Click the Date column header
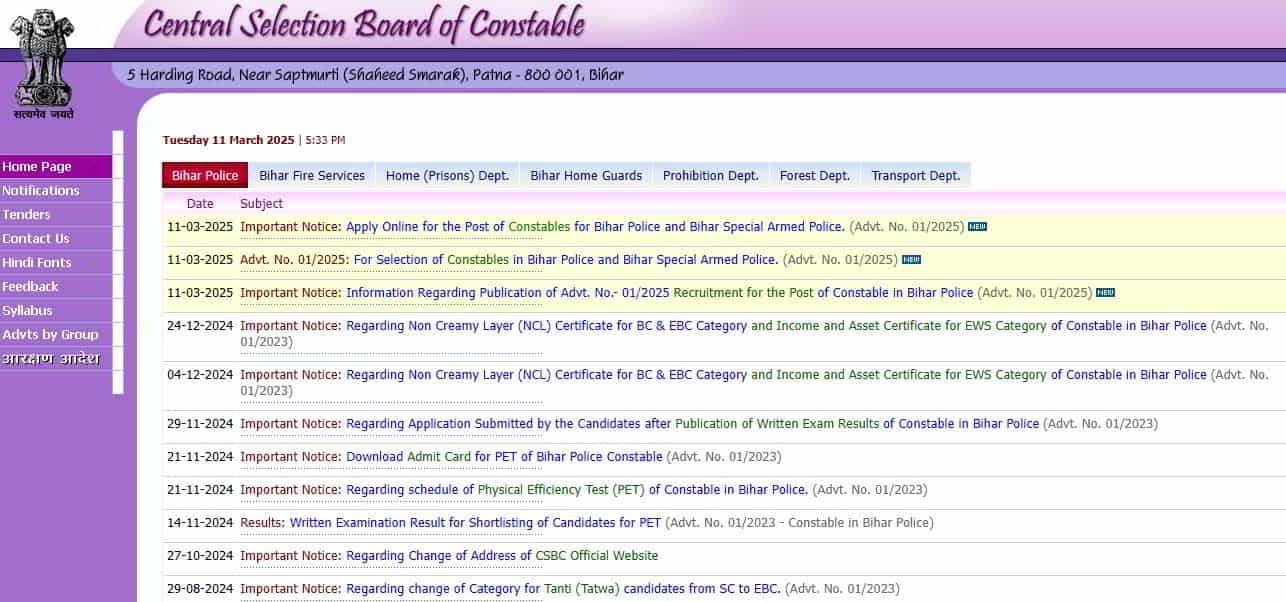Screen dimensions: 1286x602 click(200, 204)
